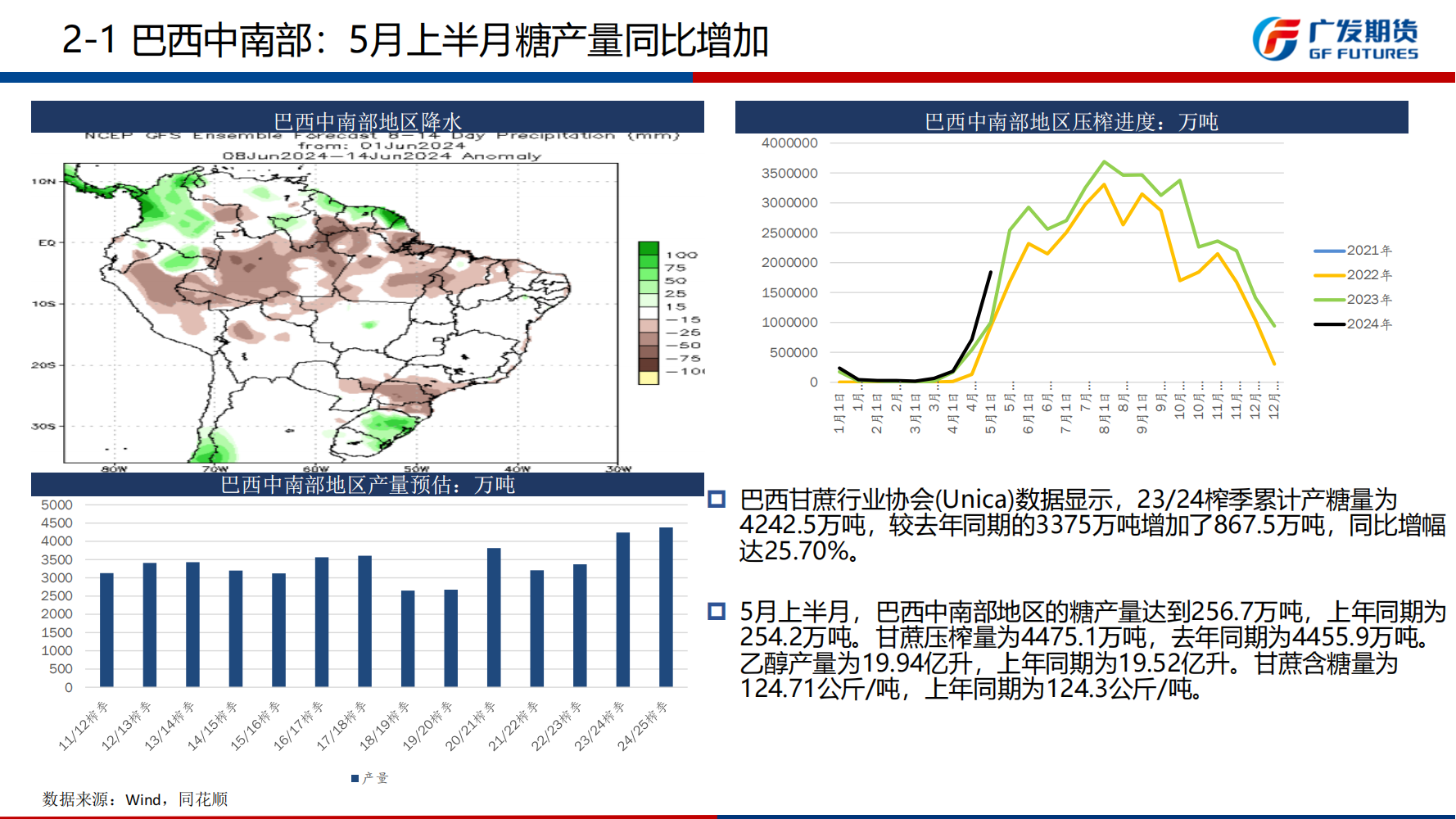Viewport: 1456px width, 819px height.
Task: Click the yellow swatch at the precipitation scale bottom
Action: tap(648, 378)
